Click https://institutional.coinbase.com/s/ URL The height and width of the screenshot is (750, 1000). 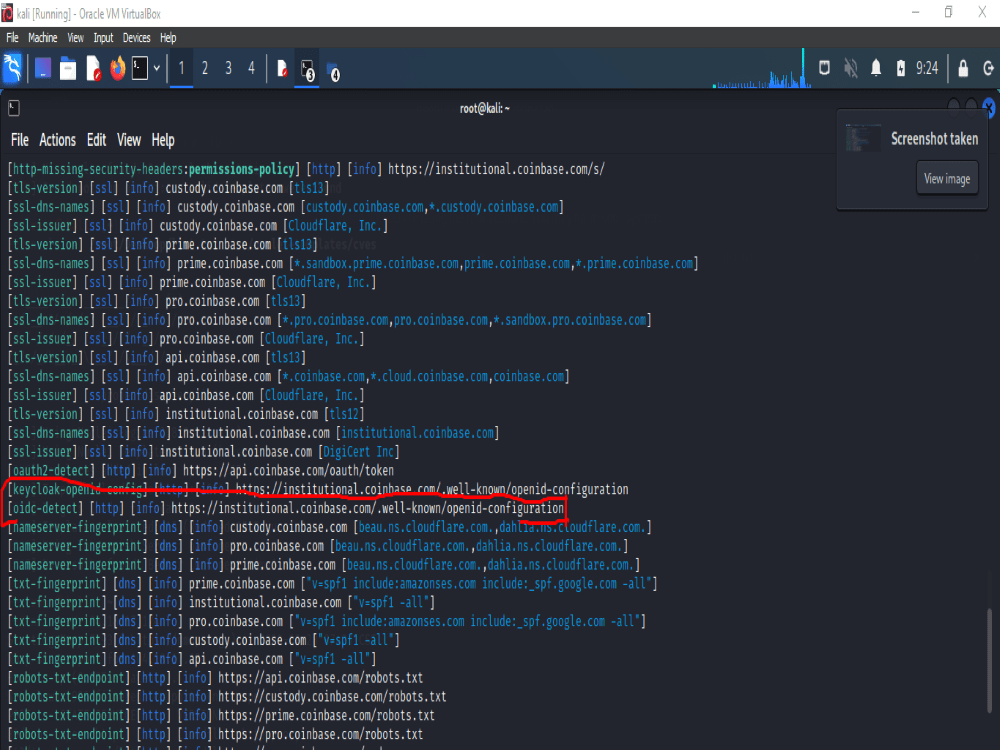[x=496, y=169]
